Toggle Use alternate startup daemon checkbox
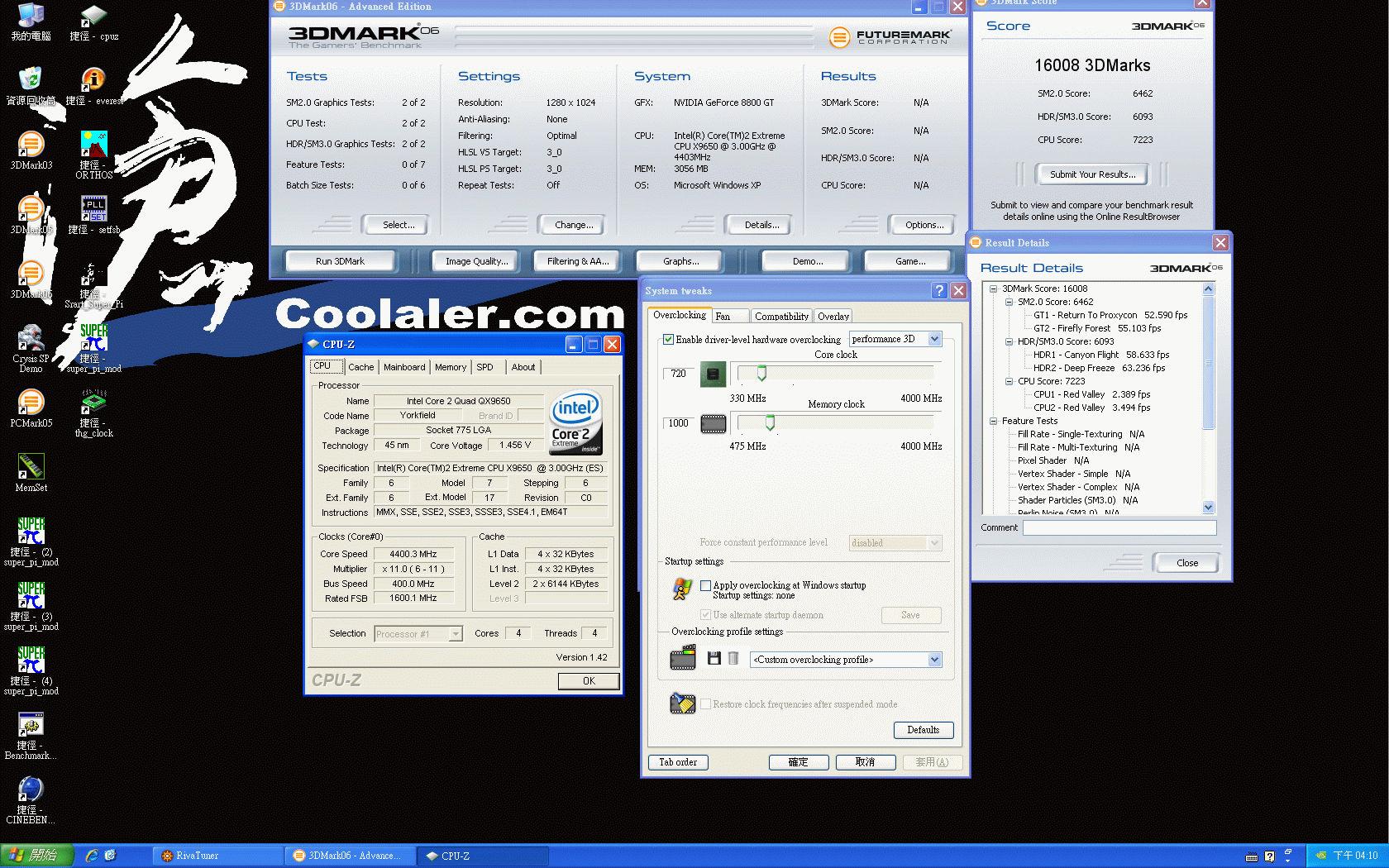 (x=705, y=615)
